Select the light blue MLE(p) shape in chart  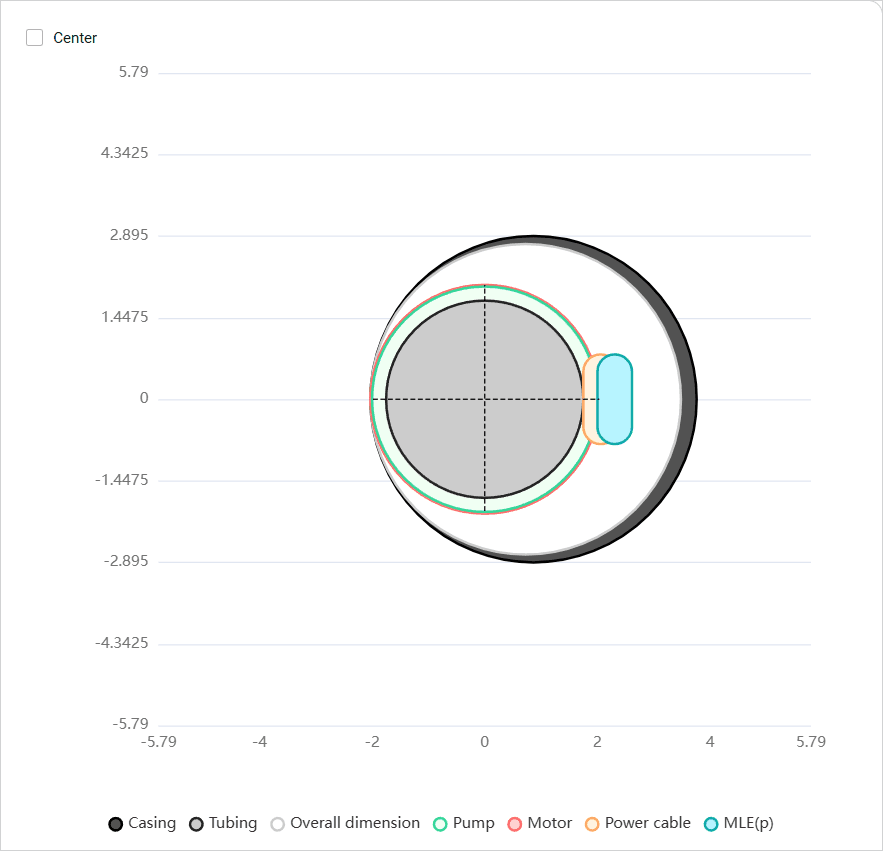pos(616,399)
